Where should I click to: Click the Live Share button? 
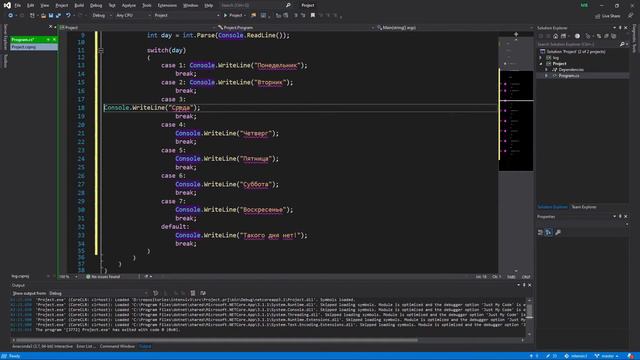tap(607, 16)
